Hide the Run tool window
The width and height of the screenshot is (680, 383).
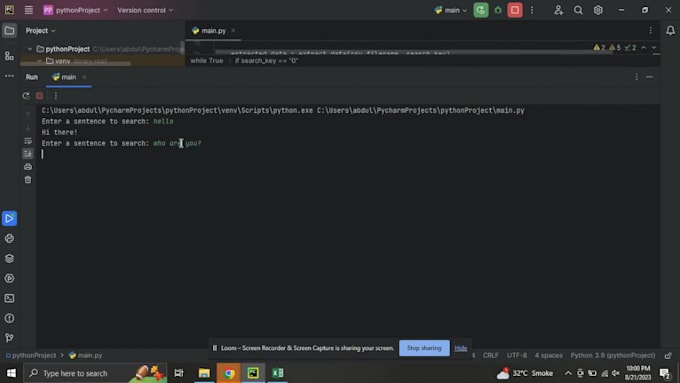point(649,77)
